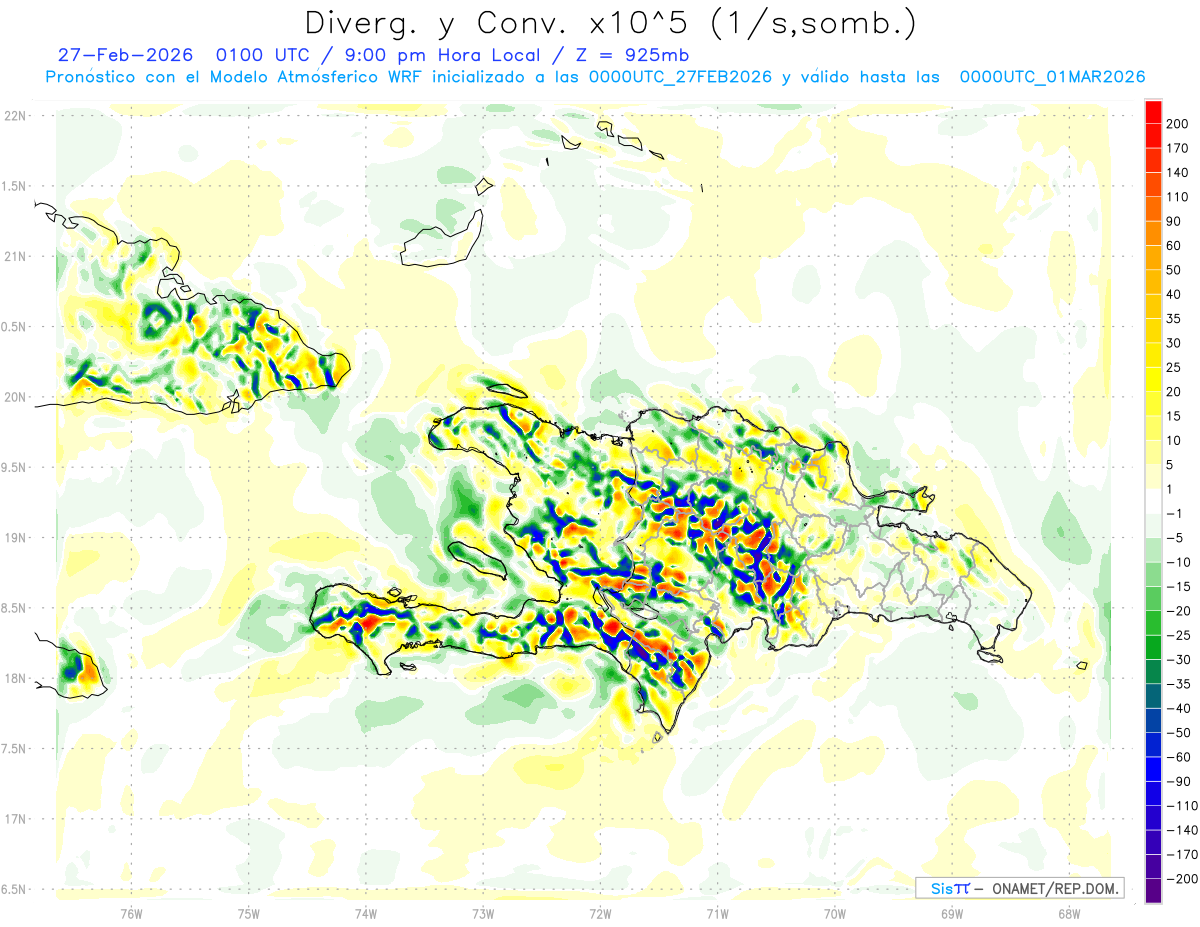1200x927 pixels.
Task: Click the white color bar segment between 1 and -1
Action: (1153, 501)
